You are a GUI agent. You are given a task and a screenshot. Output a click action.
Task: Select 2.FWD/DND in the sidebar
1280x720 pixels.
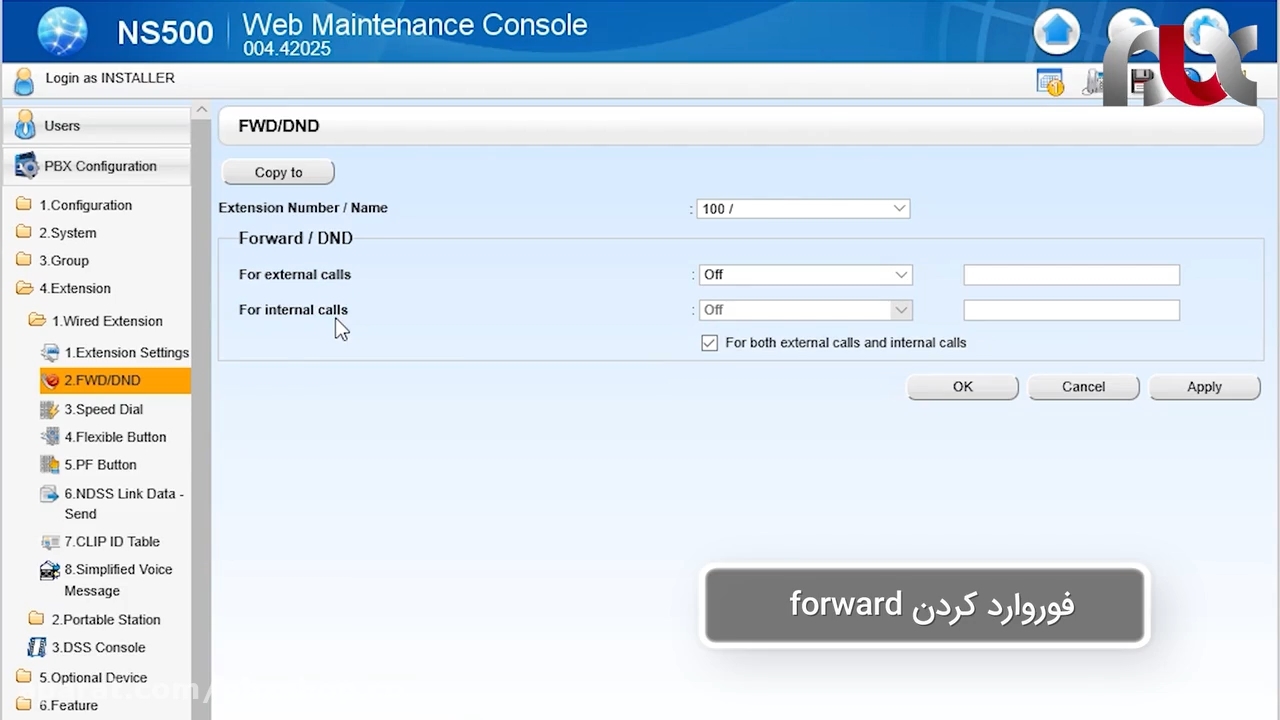(102, 381)
